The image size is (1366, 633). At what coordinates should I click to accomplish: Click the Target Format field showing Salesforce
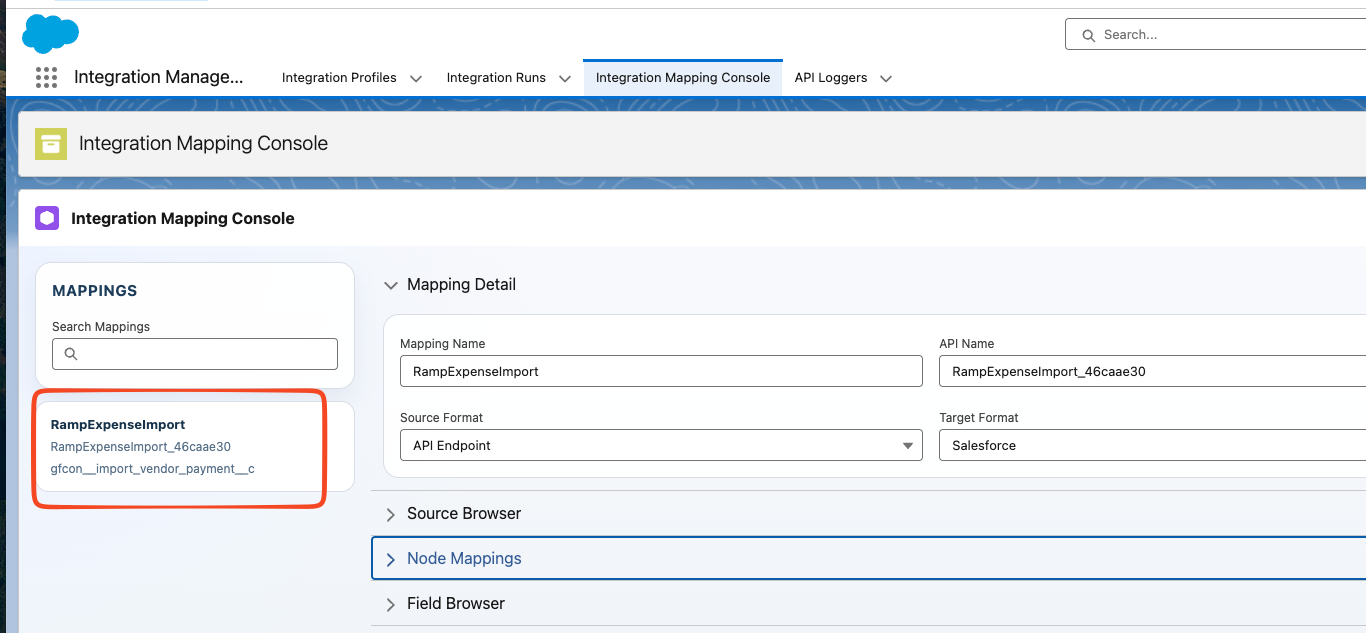click(1152, 445)
